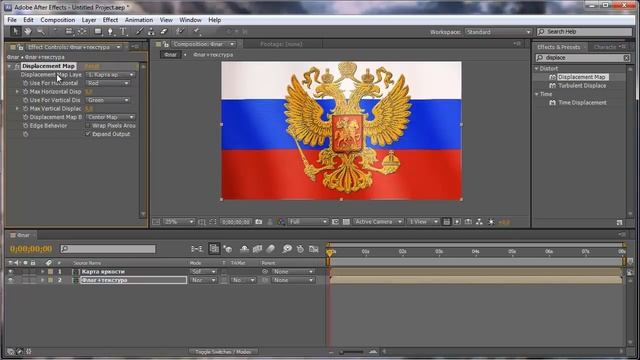This screenshot has width=640, height=360.
Task: Toggle stopwatch for Max Horizontal Displacement
Action: [25, 91]
